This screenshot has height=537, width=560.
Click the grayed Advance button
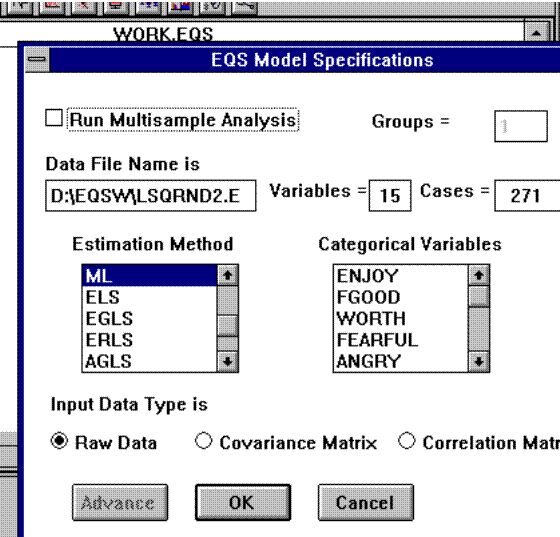[x=120, y=502]
